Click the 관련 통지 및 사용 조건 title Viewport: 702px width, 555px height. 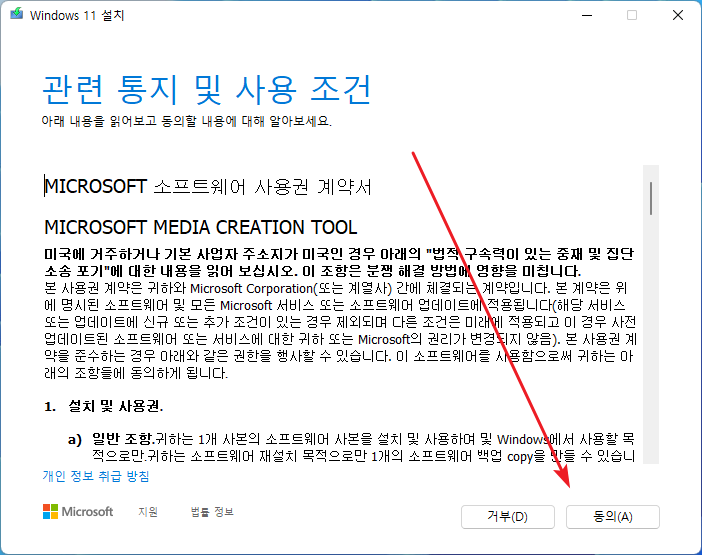pyautogui.click(x=207, y=90)
